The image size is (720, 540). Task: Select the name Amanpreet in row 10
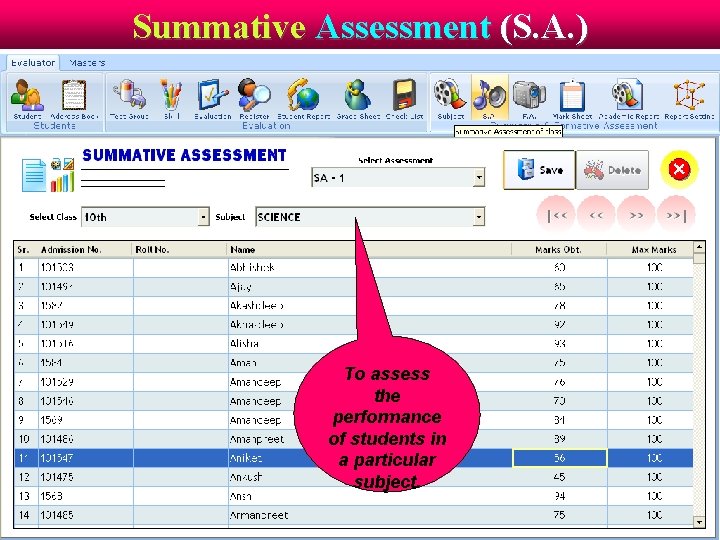pos(257,439)
